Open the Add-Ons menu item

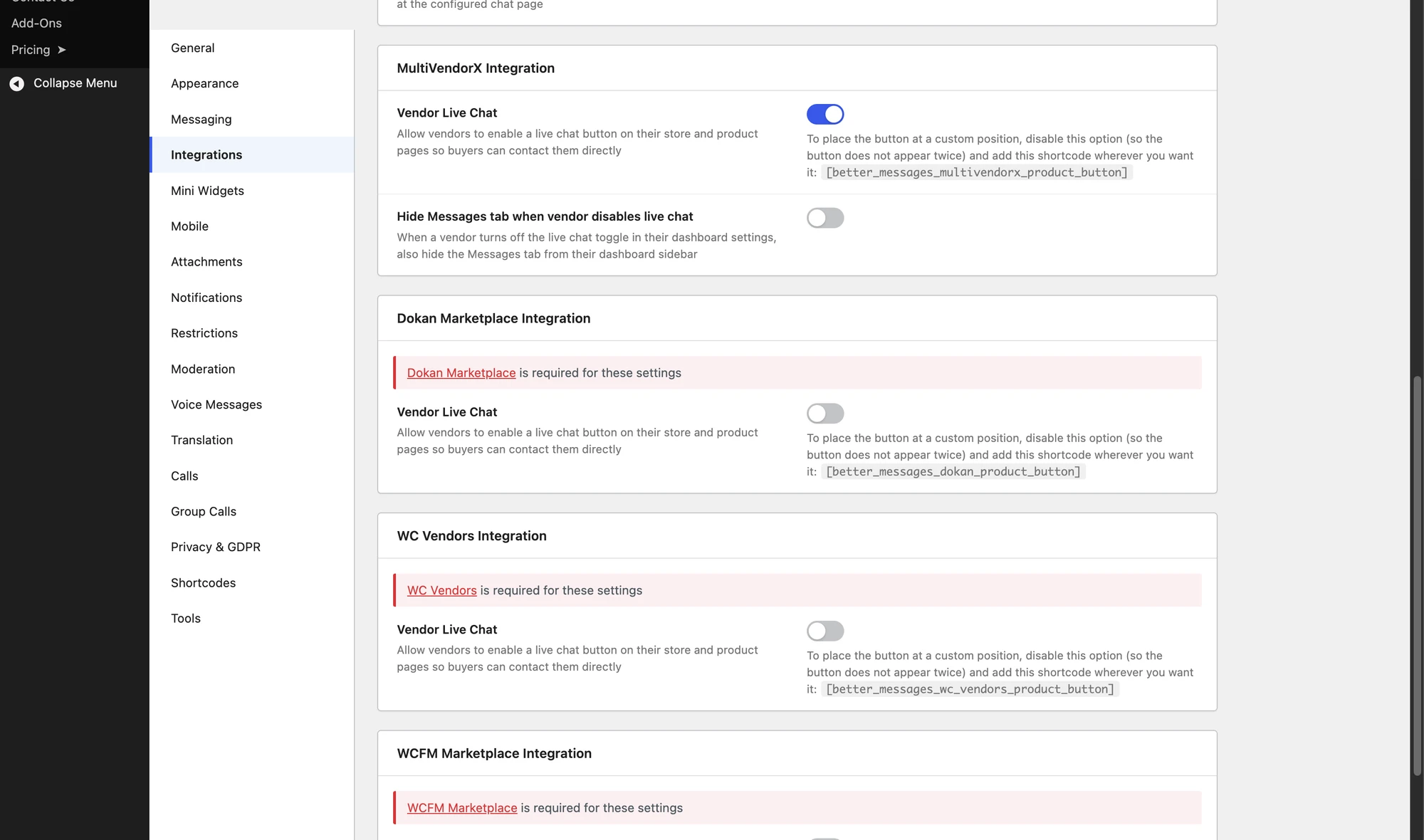coord(36,23)
